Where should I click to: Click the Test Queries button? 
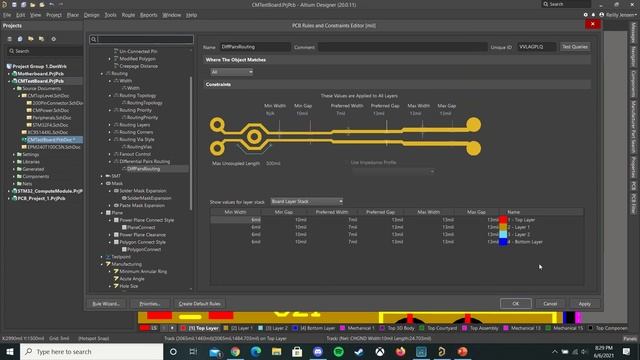(x=575, y=47)
